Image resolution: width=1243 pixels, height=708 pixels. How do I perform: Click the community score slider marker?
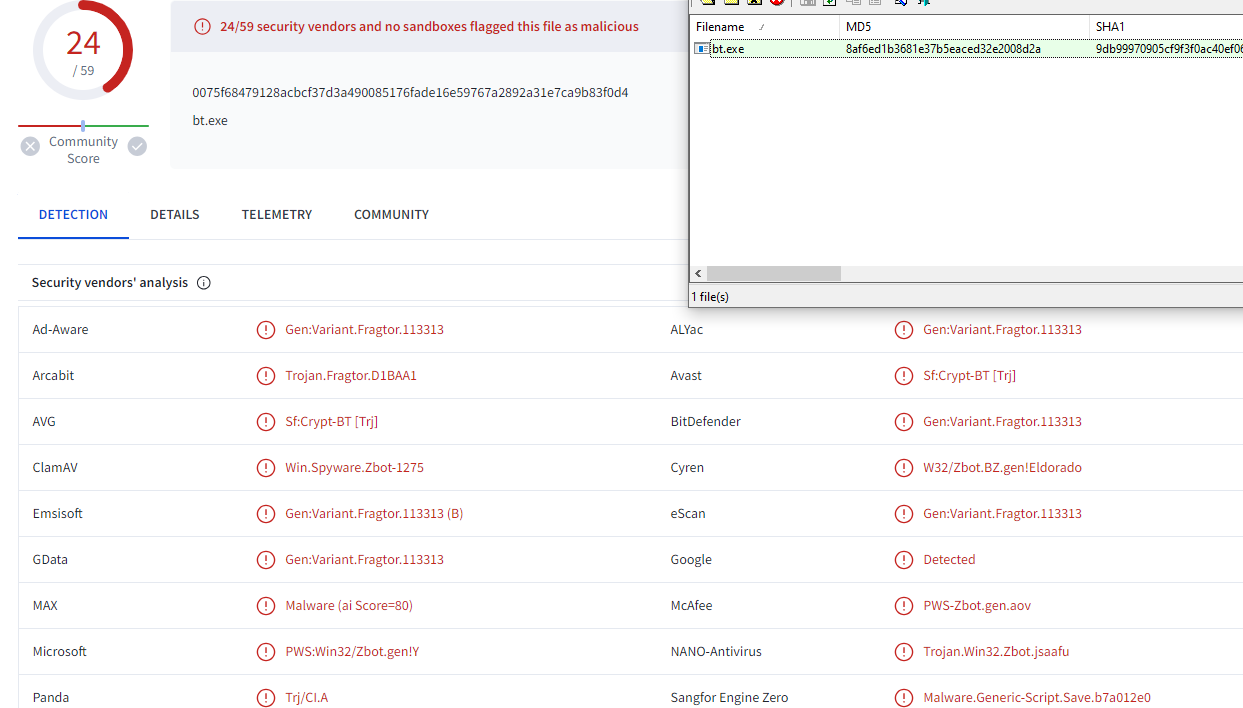[83, 126]
